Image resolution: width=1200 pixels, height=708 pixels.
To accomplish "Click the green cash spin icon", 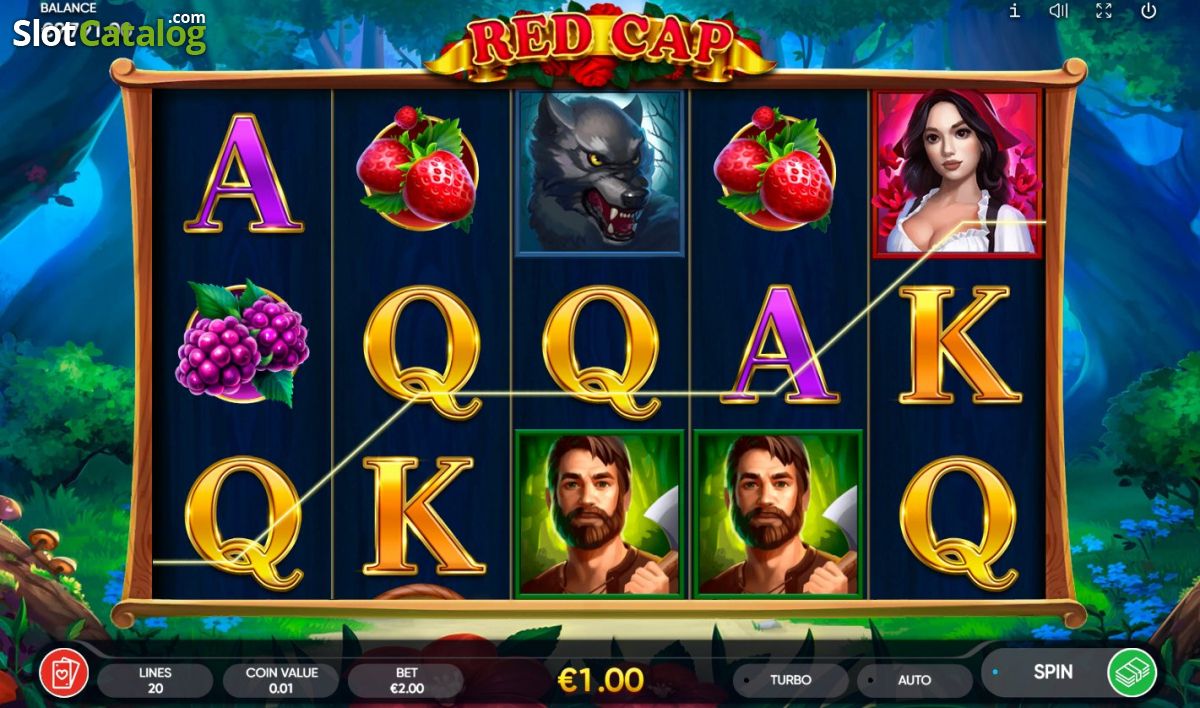I will (1132, 672).
